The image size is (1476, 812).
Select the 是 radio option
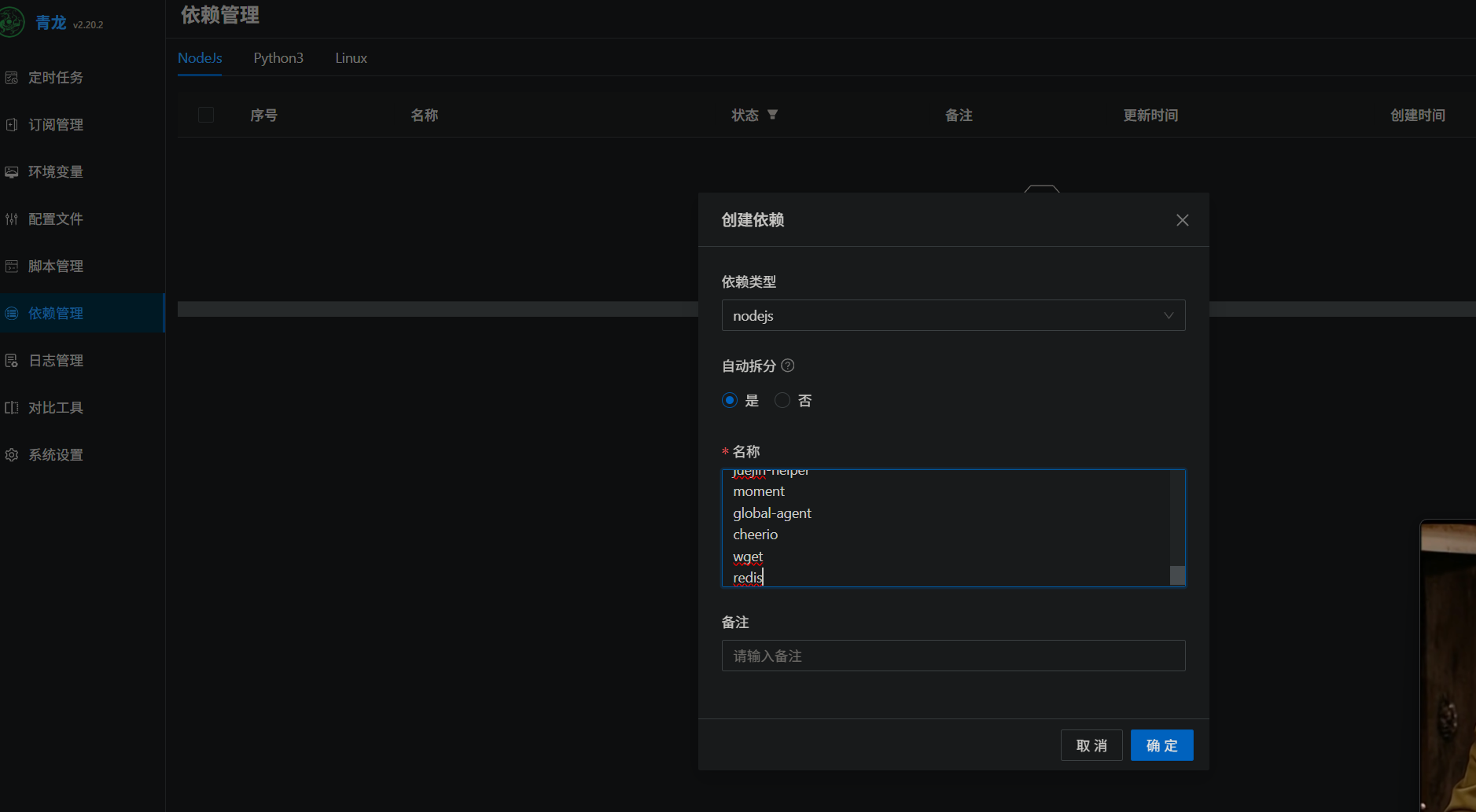tap(730, 400)
